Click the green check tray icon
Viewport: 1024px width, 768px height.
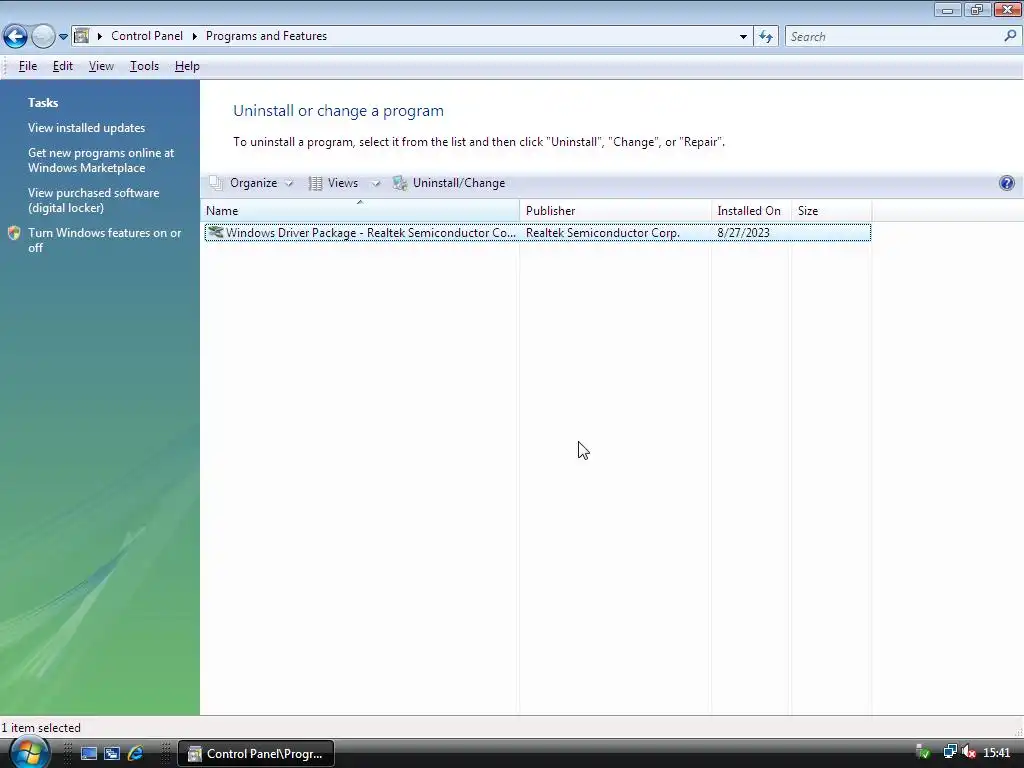[x=923, y=753]
